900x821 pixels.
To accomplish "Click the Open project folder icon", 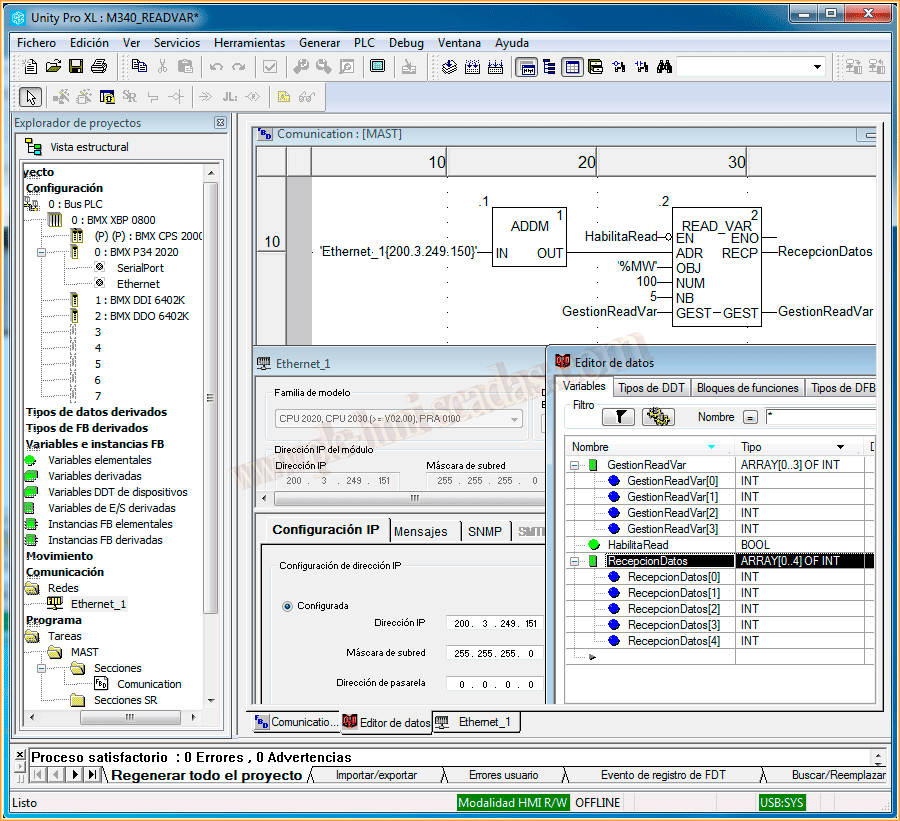I will [x=53, y=67].
